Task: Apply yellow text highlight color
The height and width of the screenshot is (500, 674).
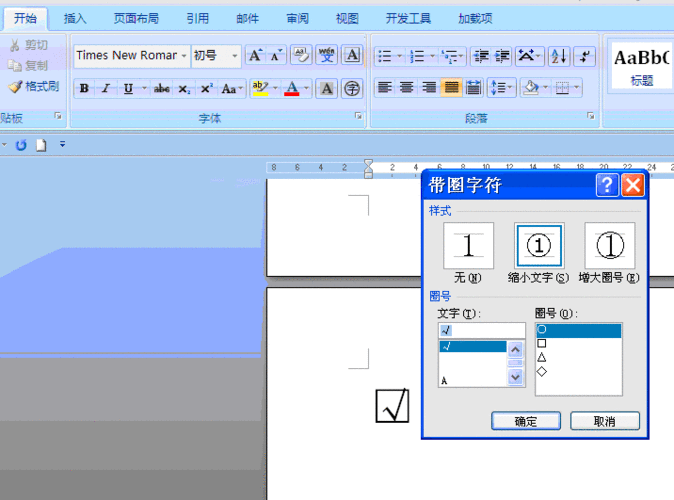Action: click(260, 89)
